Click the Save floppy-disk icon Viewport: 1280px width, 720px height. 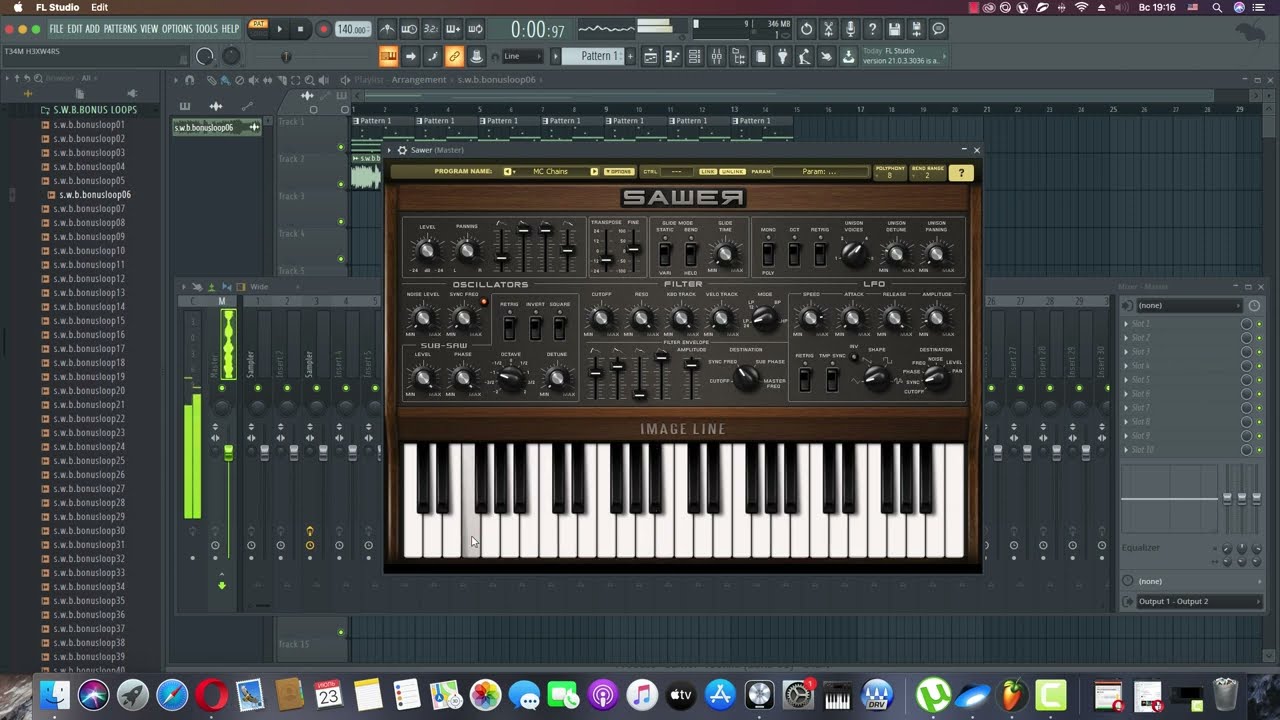[894, 29]
